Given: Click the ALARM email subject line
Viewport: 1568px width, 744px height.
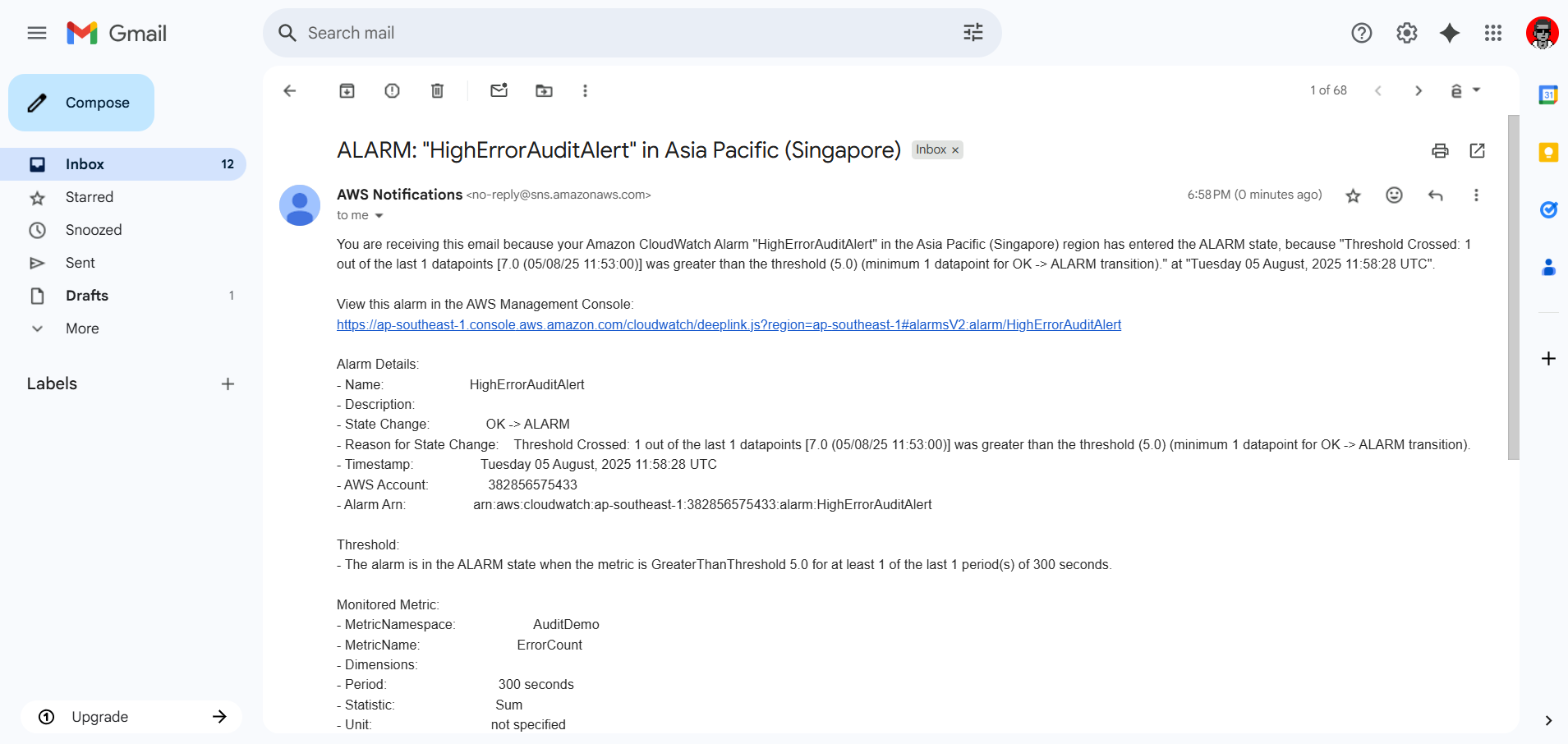Looking at the screenshot, I should (618, 150).
